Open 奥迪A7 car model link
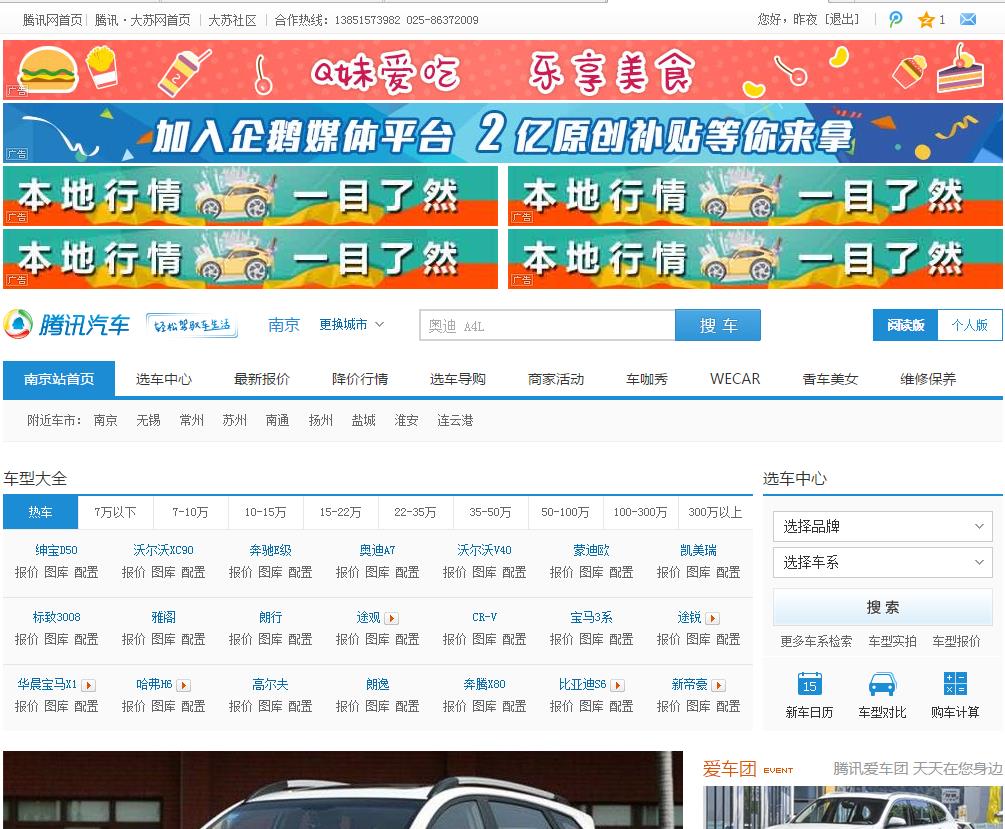Image resolution: width=1005 pixels, height=829 pixels. (378, 550)
